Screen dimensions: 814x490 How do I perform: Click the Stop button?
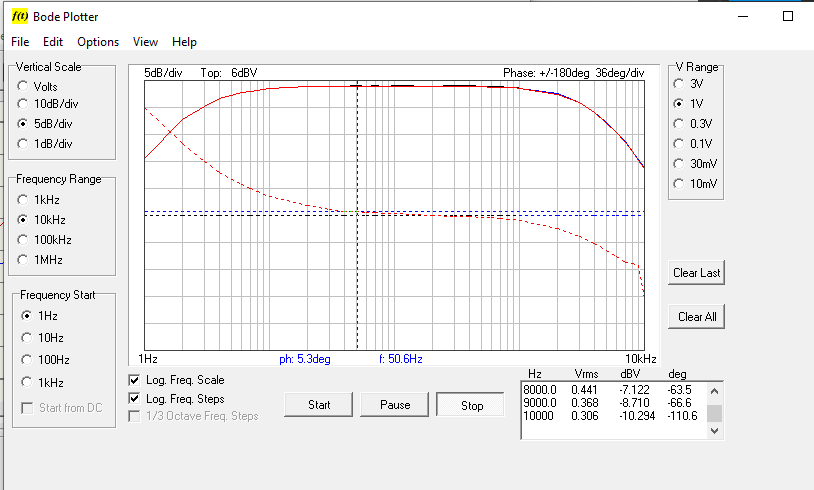point(471,405)
